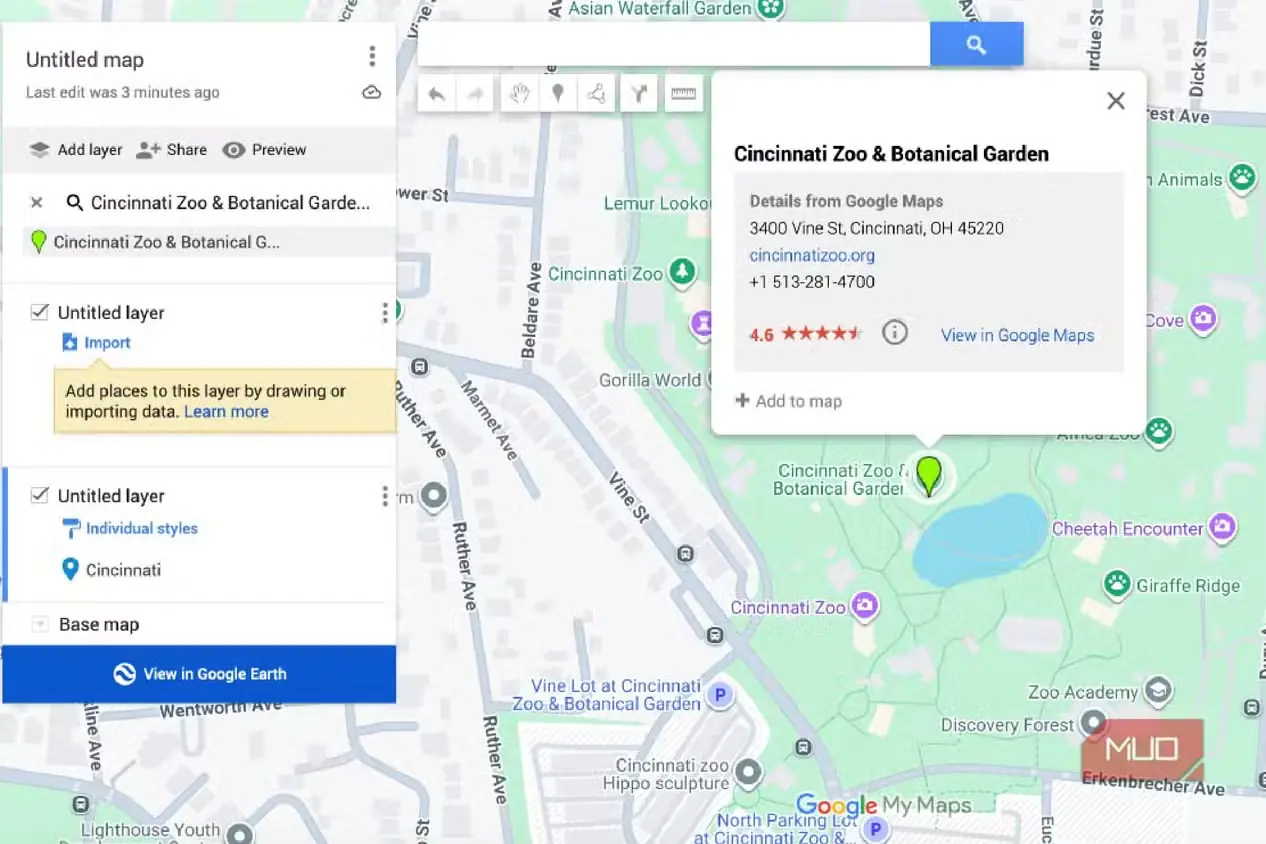
Task: Click Add layer
Action: (76, 150)
